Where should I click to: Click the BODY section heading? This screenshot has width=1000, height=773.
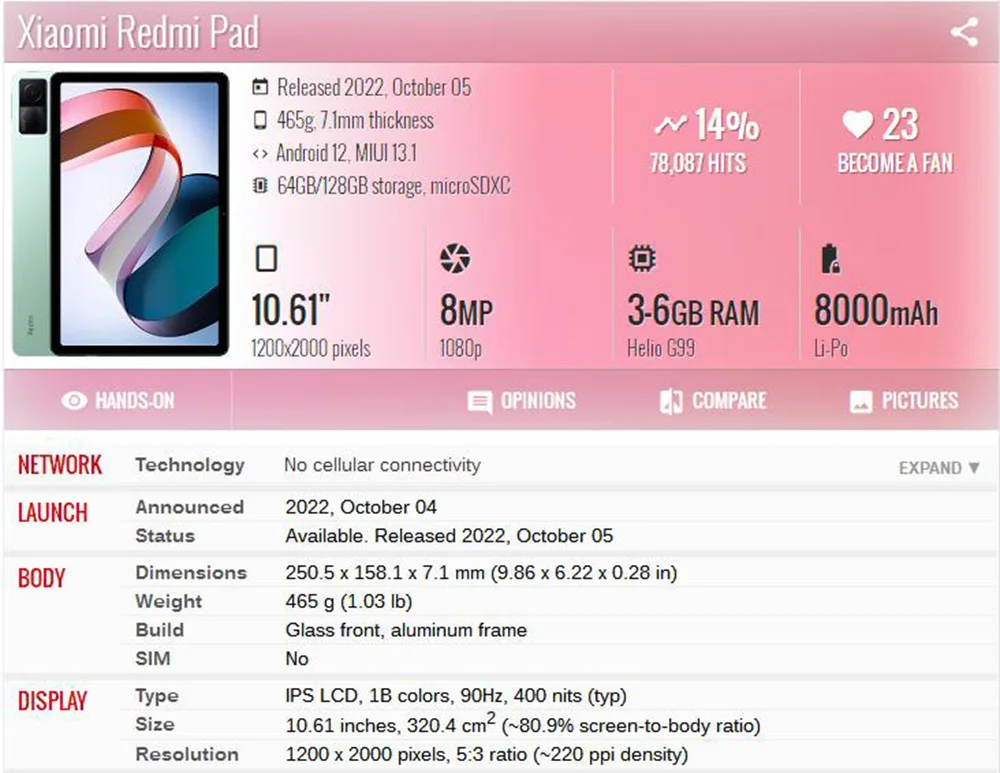pyautogui.click(x=41, y=578)
